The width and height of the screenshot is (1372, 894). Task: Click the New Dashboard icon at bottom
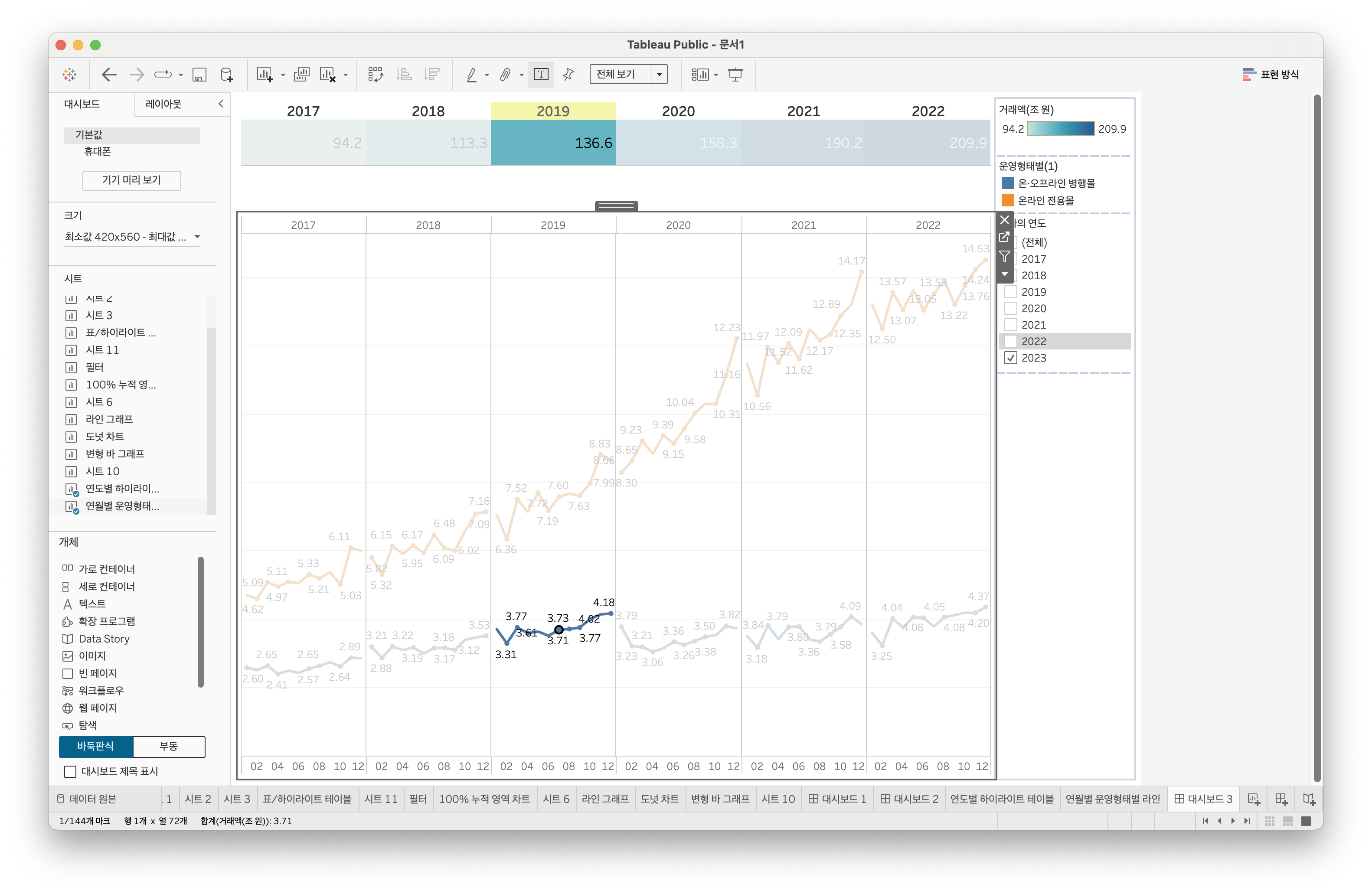pos(1281,799)
